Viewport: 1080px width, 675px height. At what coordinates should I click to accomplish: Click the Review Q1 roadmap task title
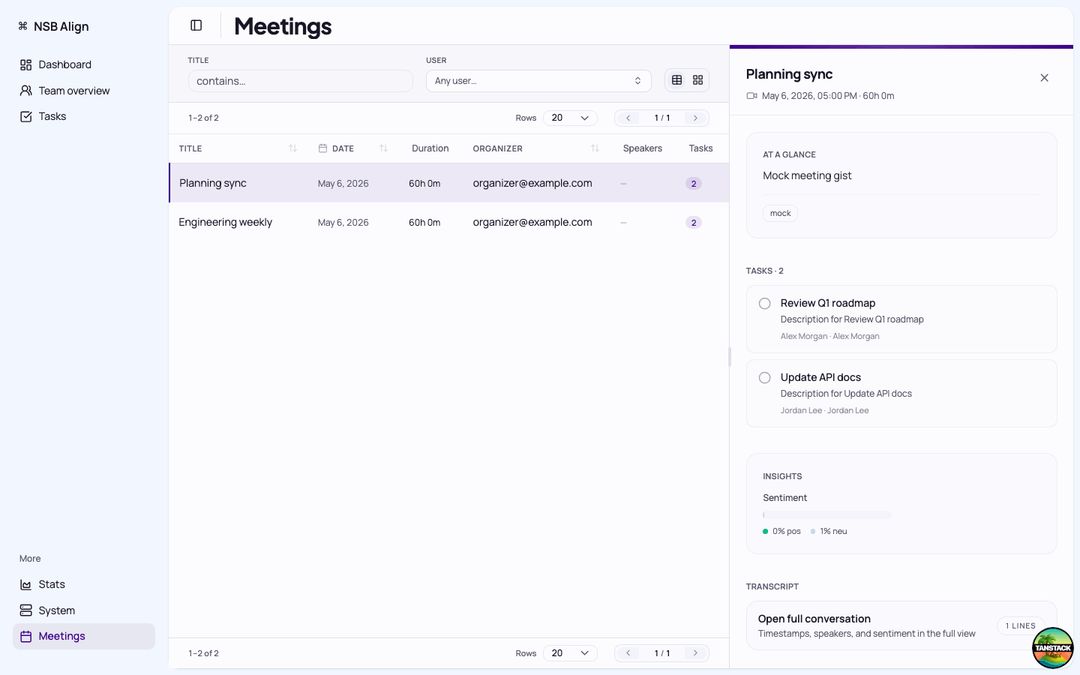828,303
